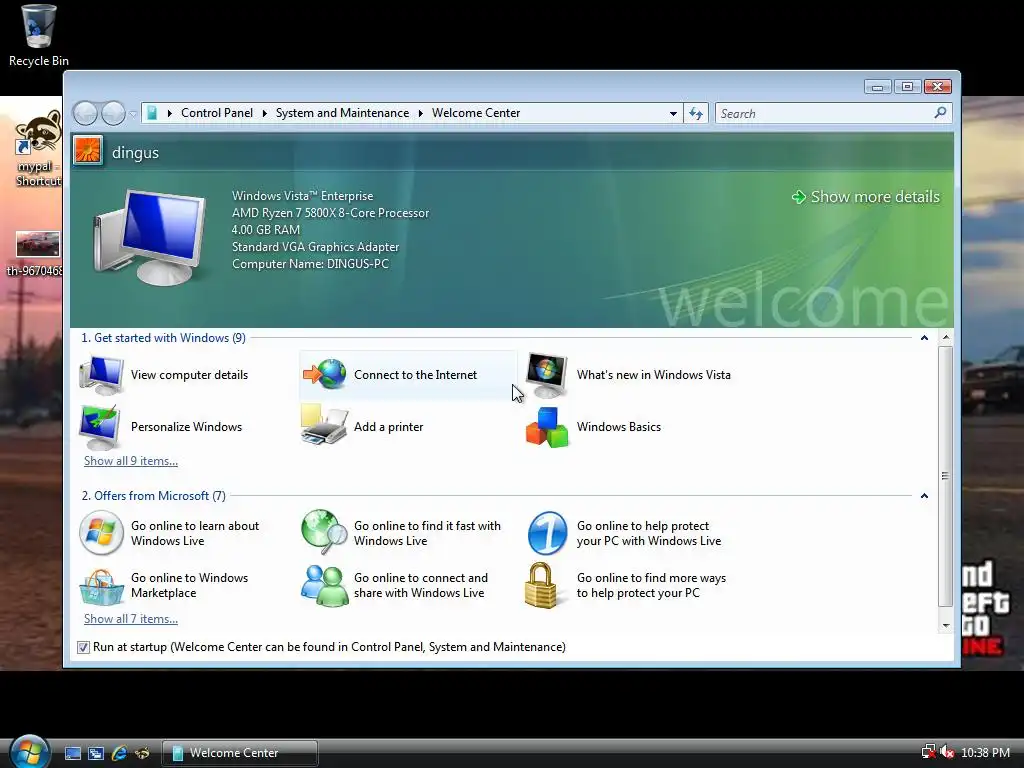Select the padlock protect your PC icon
Screen dimensions: 1024x768
[x=541, y=585]
